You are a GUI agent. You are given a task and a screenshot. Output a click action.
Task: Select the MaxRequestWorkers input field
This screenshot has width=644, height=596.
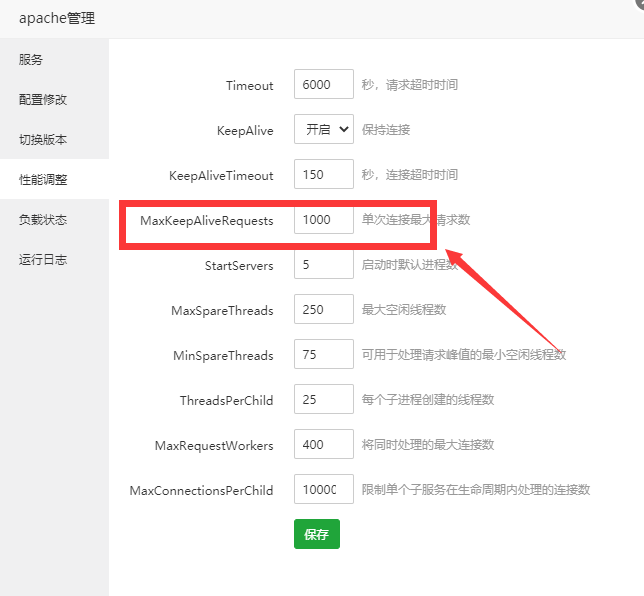tap(323, 444)
